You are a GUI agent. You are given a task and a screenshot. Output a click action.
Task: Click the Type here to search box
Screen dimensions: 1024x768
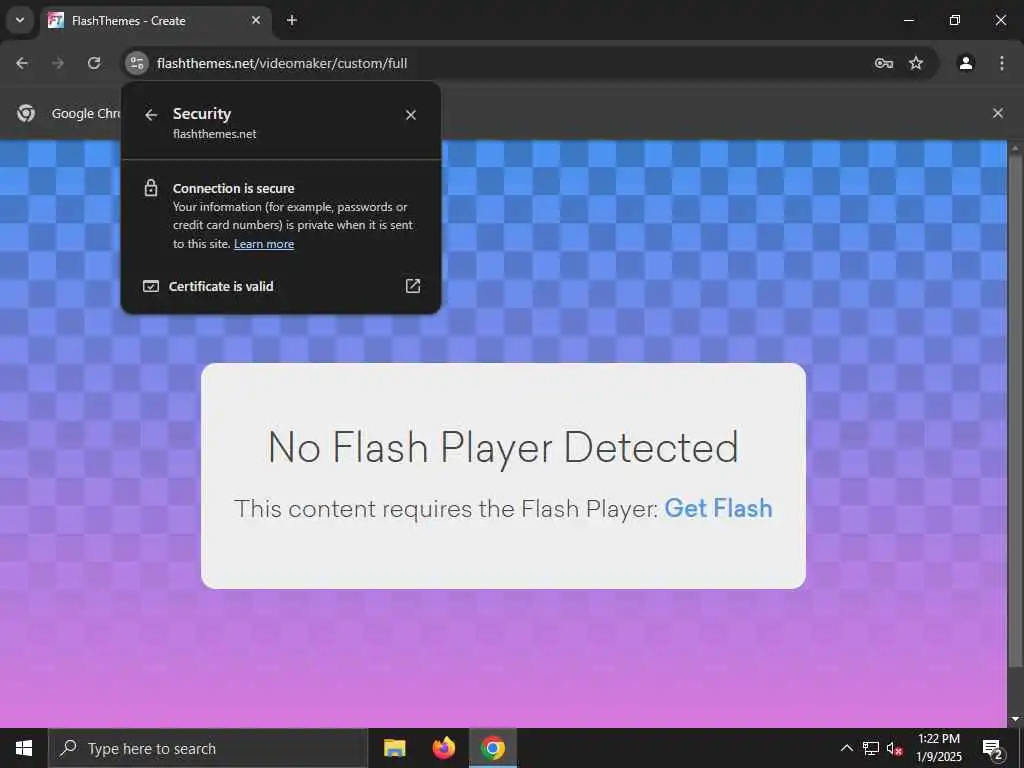pyautogui.click(x=208, y=748)
